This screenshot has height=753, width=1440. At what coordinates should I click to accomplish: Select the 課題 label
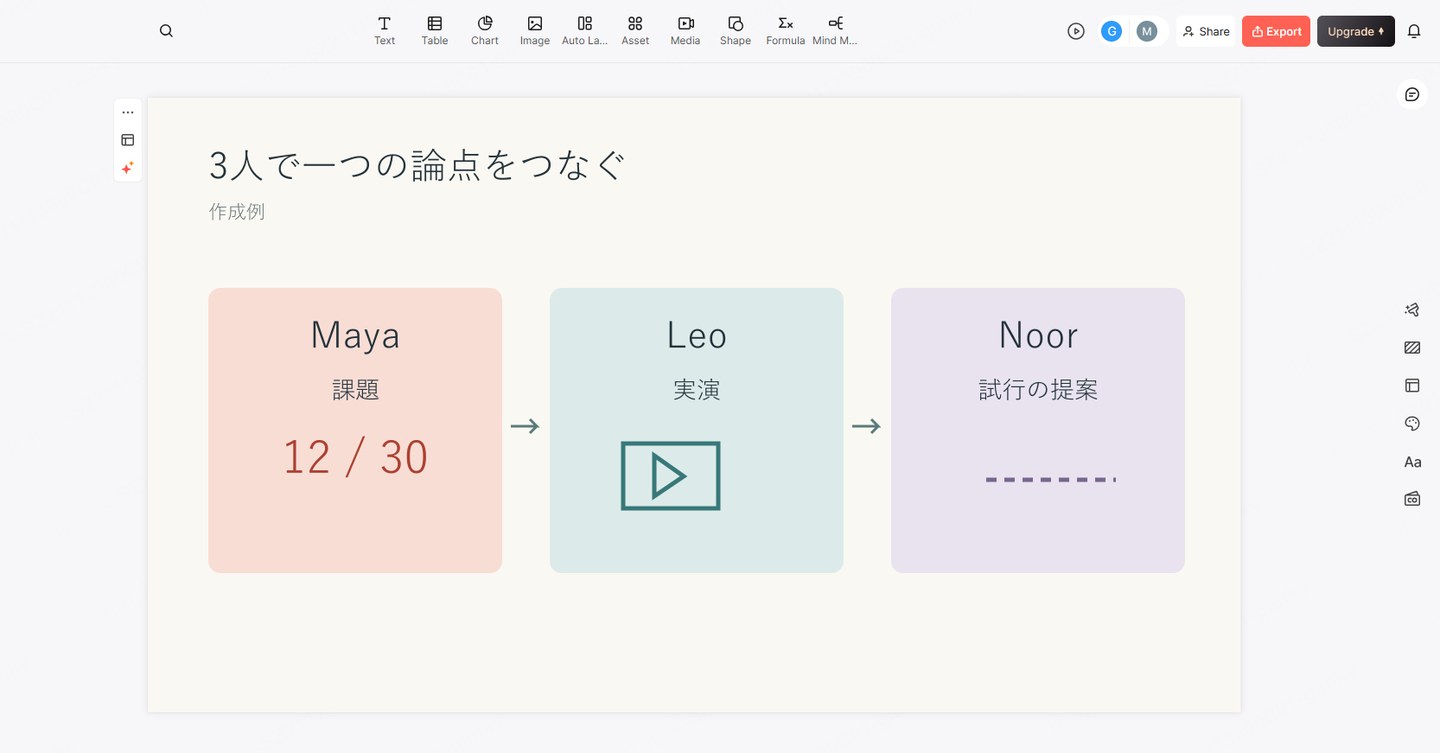pos(355,390)
